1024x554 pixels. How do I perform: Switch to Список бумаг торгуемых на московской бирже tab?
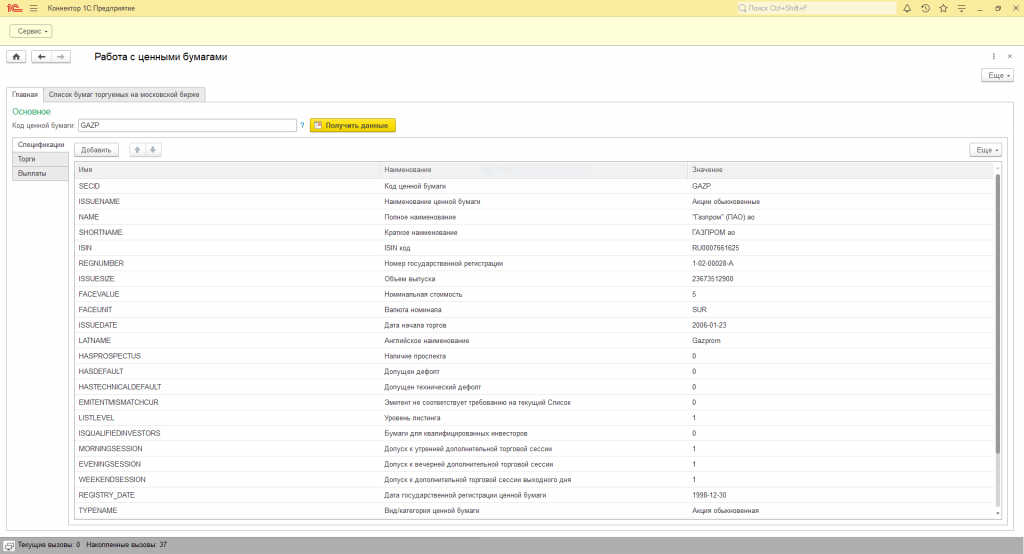tap(124, 95)
